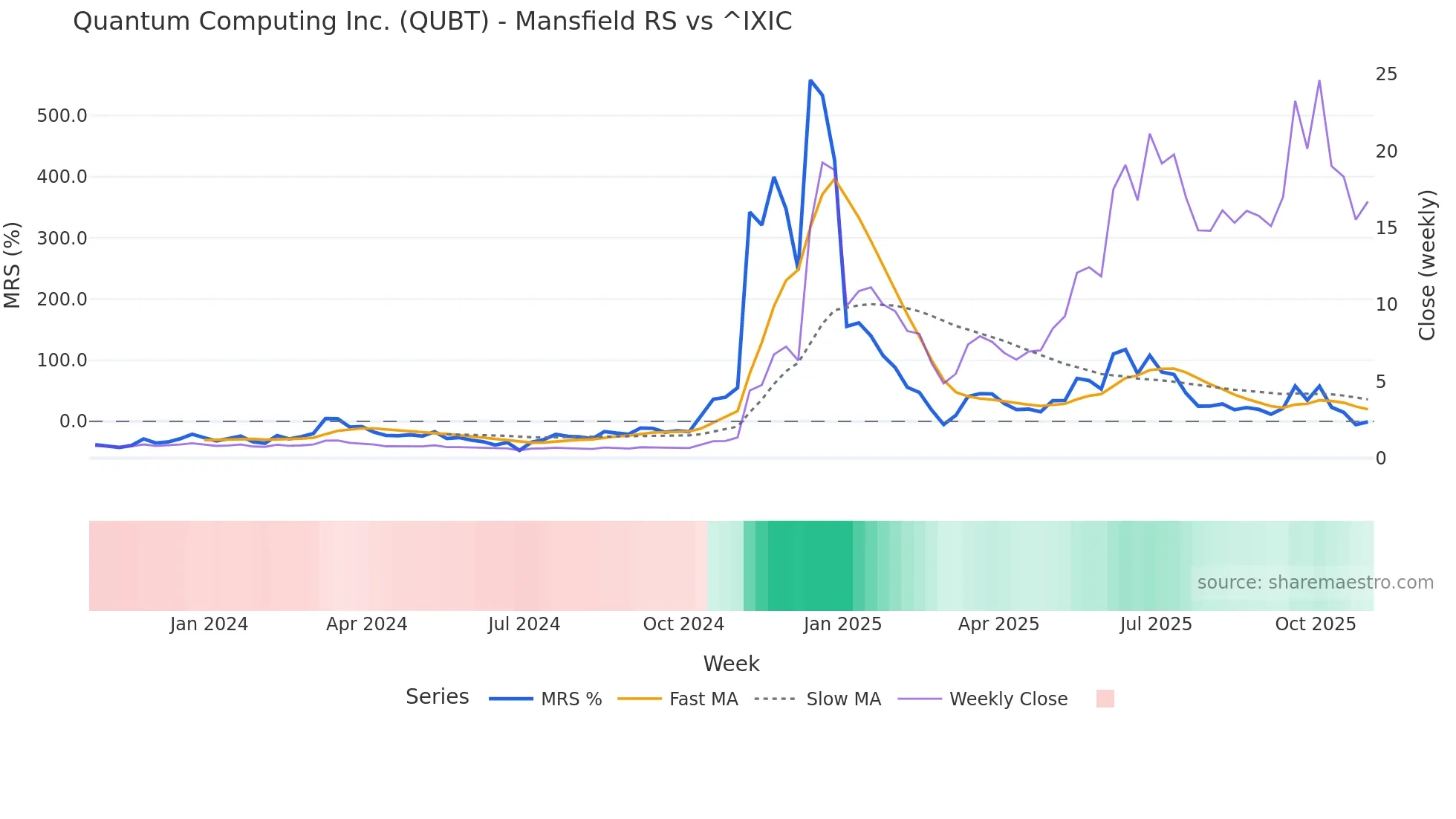
Task: Click the 'Series' legend title
Action: click(x=438, y=697)
